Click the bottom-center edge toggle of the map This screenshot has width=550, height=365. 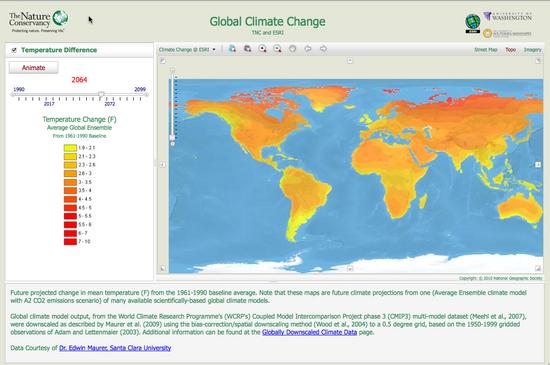(350, 269)
